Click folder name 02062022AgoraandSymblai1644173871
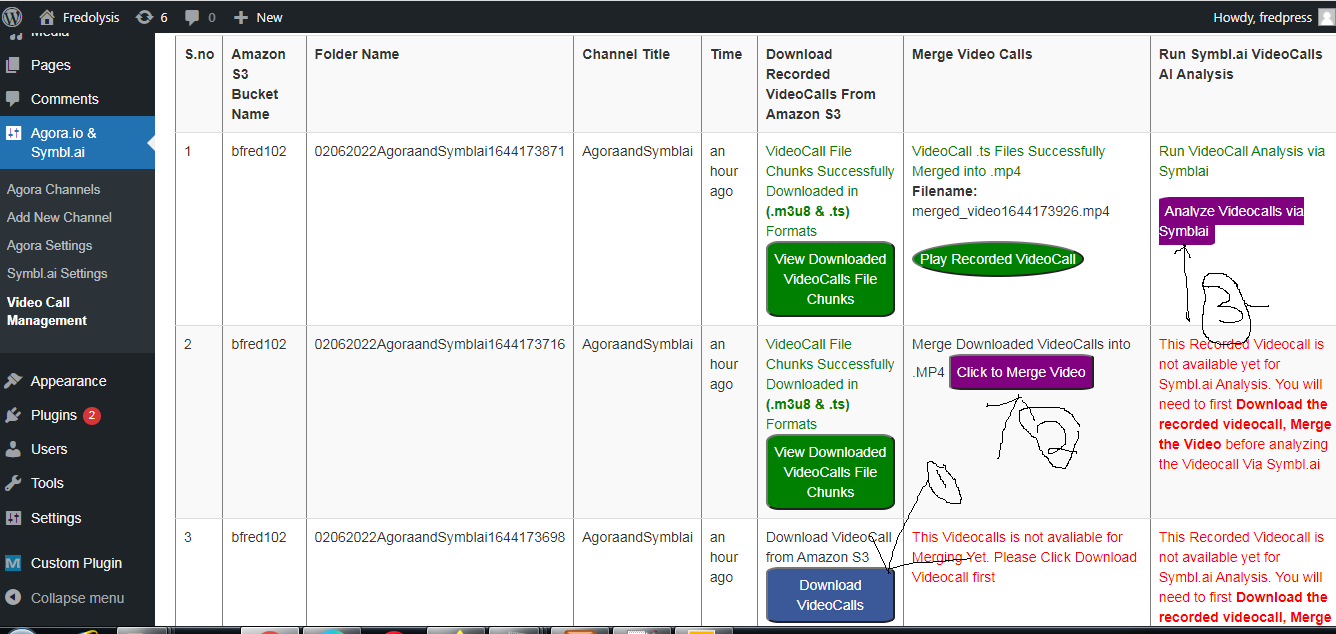The image size is (1336, 634). coord(440,151)
